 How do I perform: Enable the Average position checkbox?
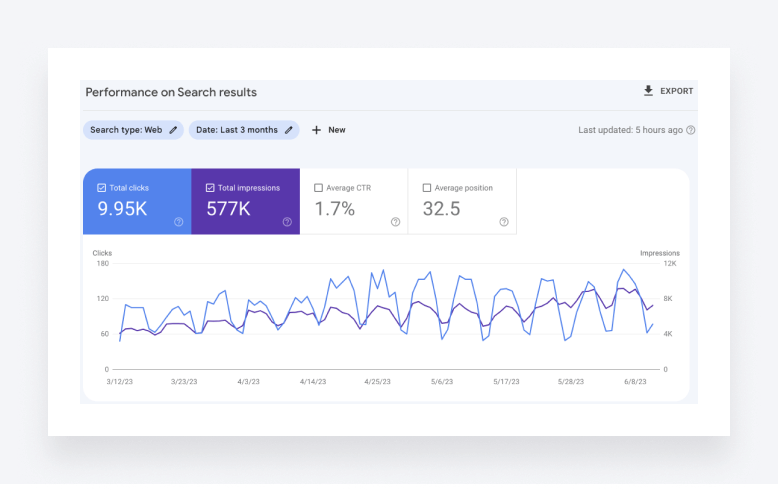pos(427,188)
